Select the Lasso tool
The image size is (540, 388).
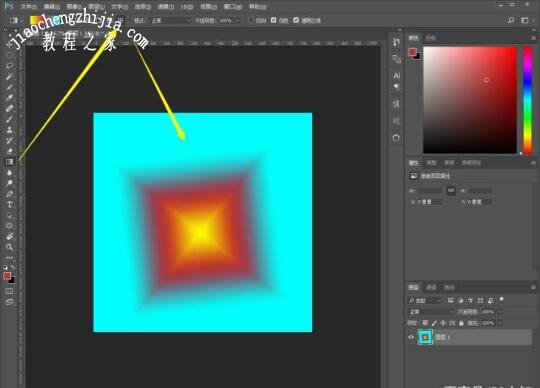point(9,65)
